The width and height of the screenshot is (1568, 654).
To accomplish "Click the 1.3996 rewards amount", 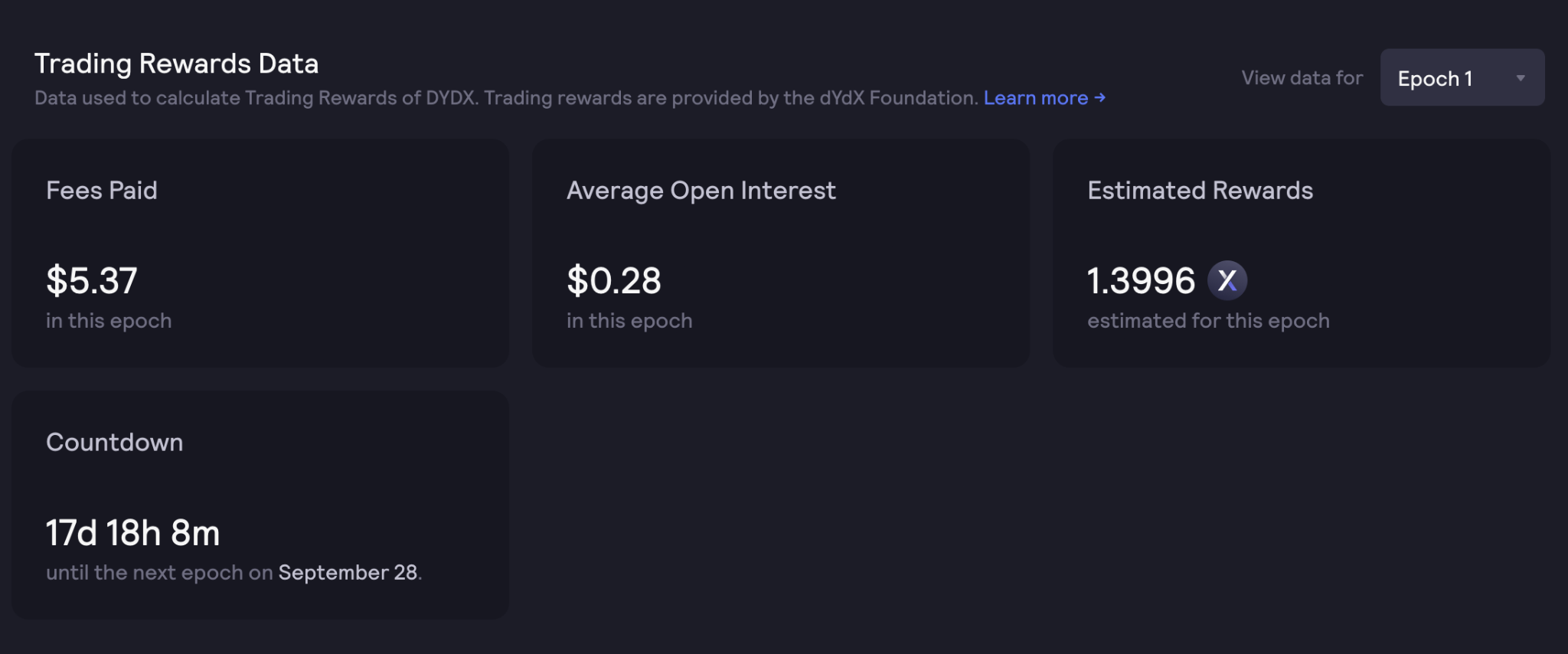I will pyautogui.click(x=1141, y=280).
